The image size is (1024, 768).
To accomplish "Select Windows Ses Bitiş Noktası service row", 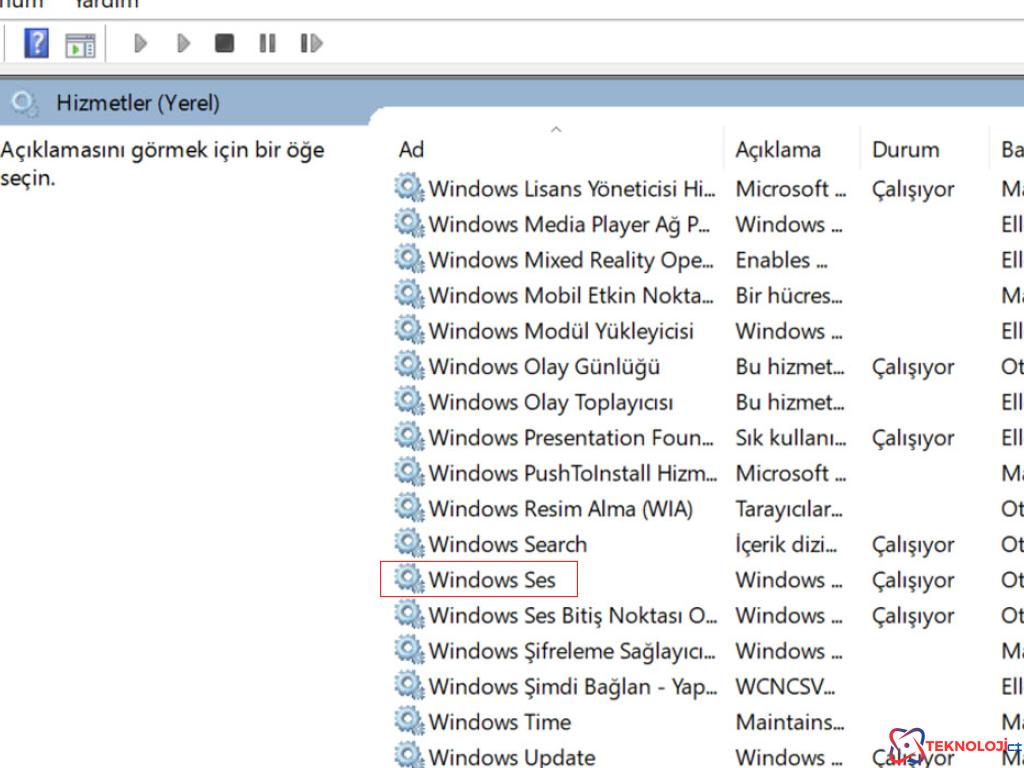I will click(572, 615).
